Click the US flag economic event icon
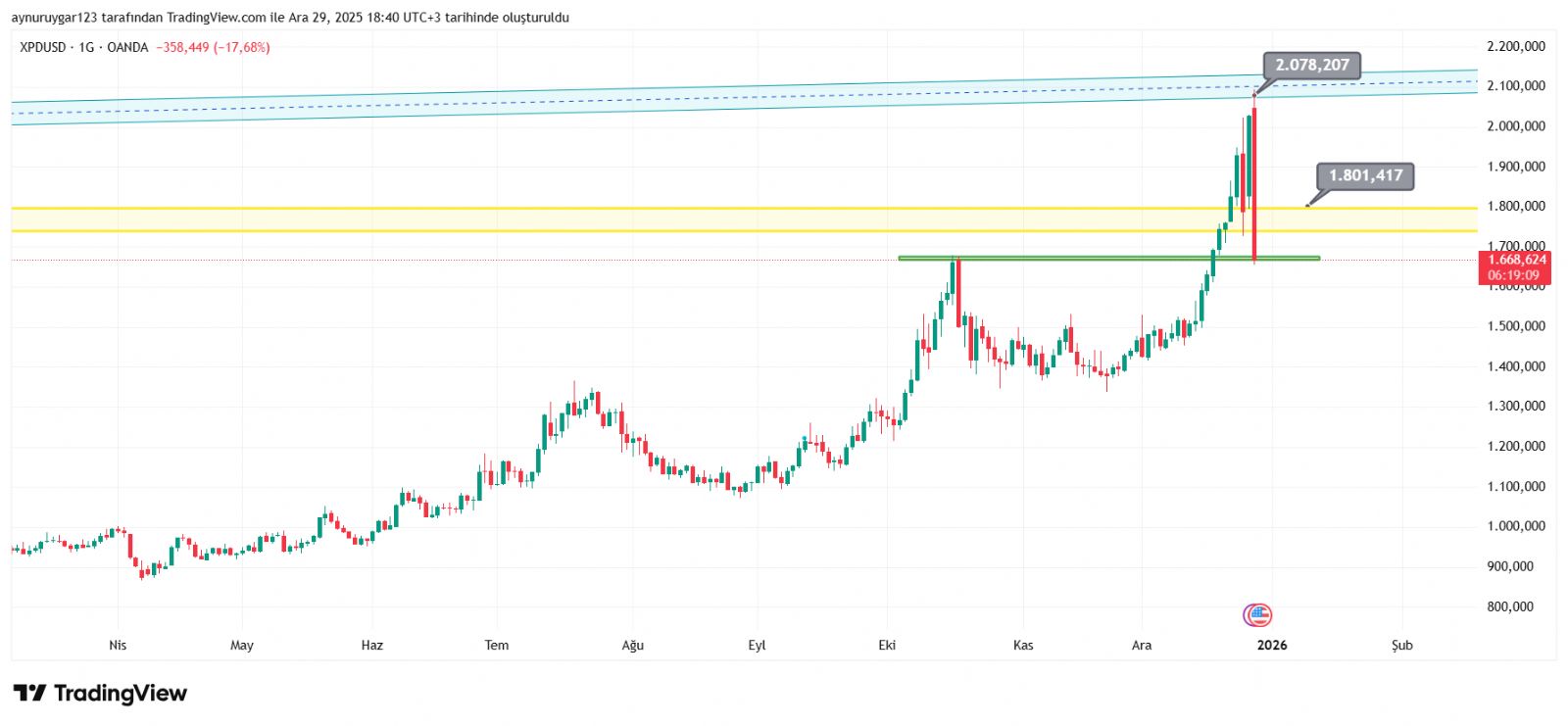 pos(1257,615)
